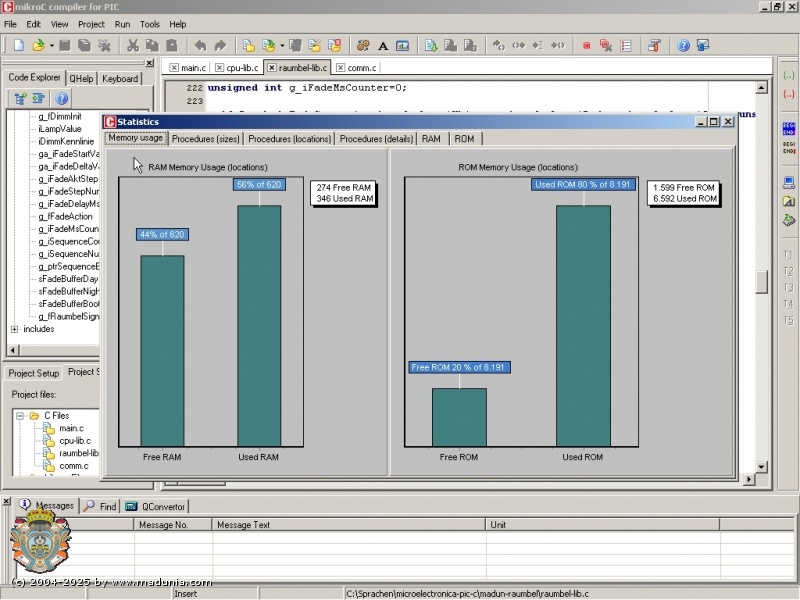Switch to the Find tab in bottom panel
The height and width of the screenshot is (600, 800).
[x=102, y=507]
